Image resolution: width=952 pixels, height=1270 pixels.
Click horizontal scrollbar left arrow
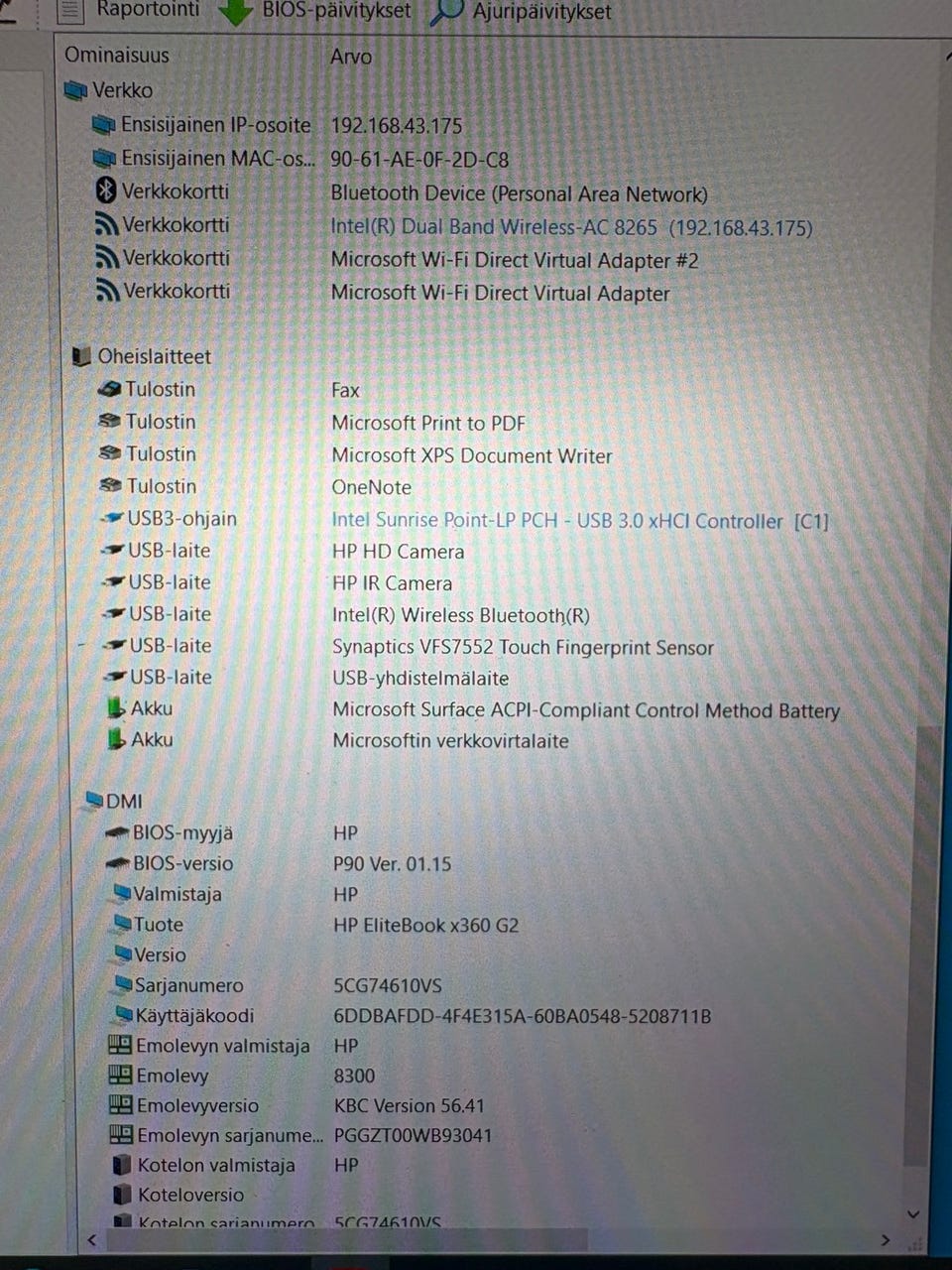click(x=92, y=1239)
